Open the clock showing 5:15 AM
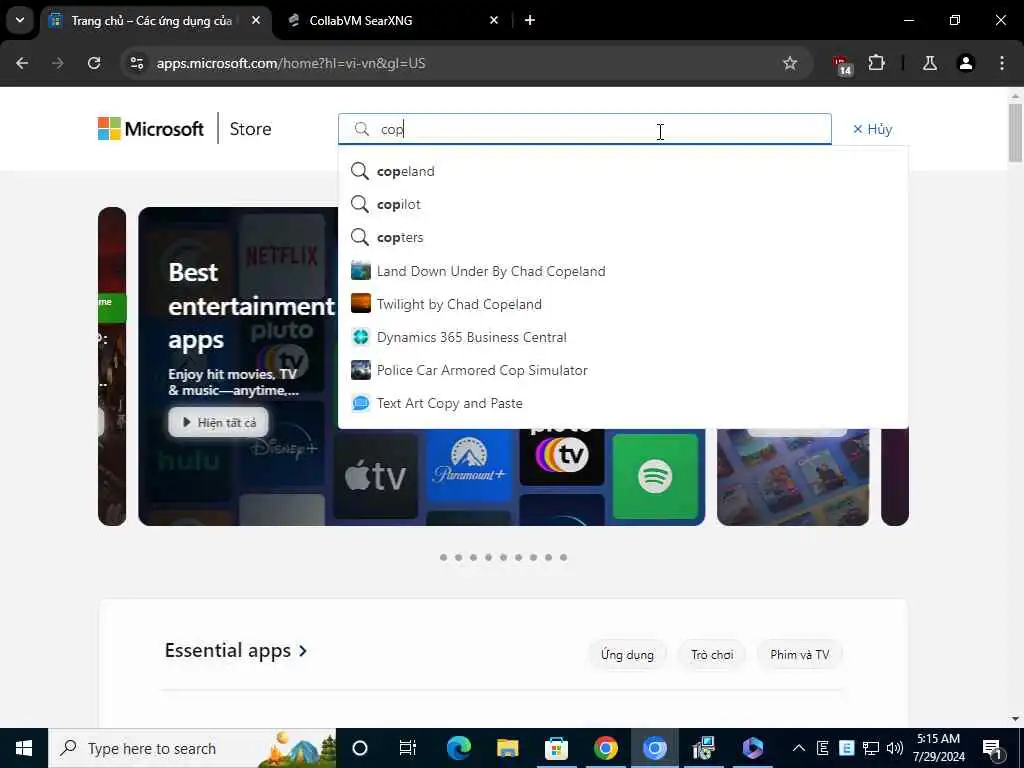This screenshot has width=1024, height=768. pos(938,748)
